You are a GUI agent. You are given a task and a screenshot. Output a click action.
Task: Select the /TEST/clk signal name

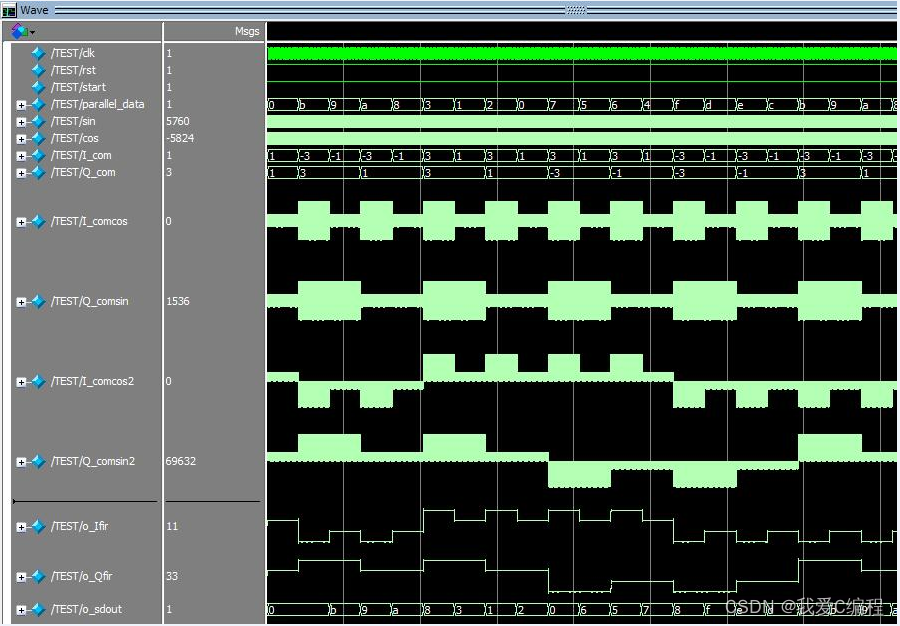pos(73,53)
